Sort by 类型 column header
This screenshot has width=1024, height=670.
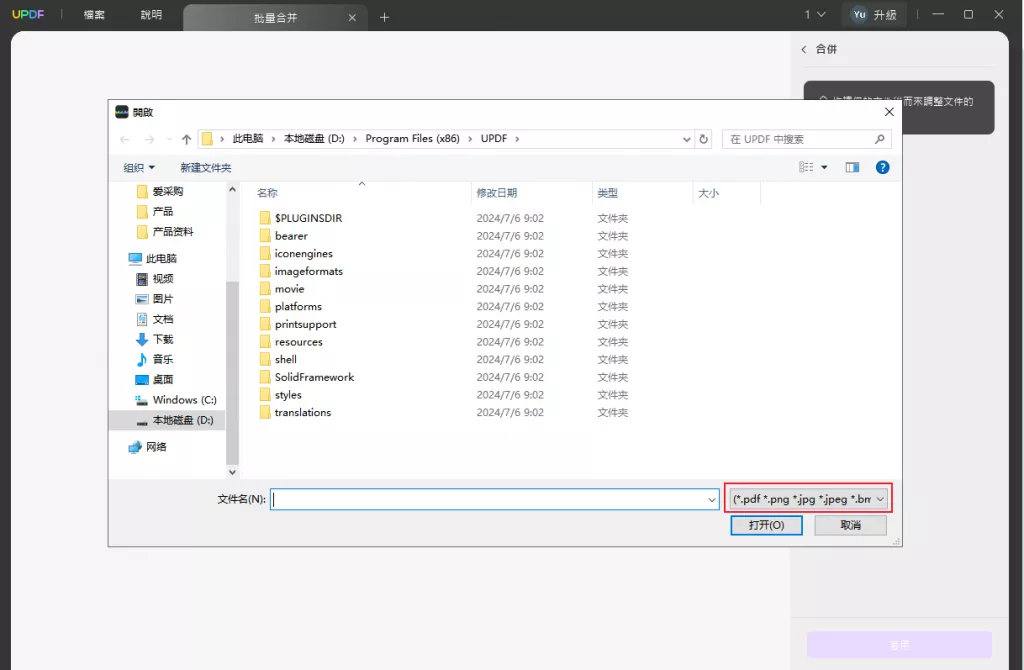tap(607, 193)
